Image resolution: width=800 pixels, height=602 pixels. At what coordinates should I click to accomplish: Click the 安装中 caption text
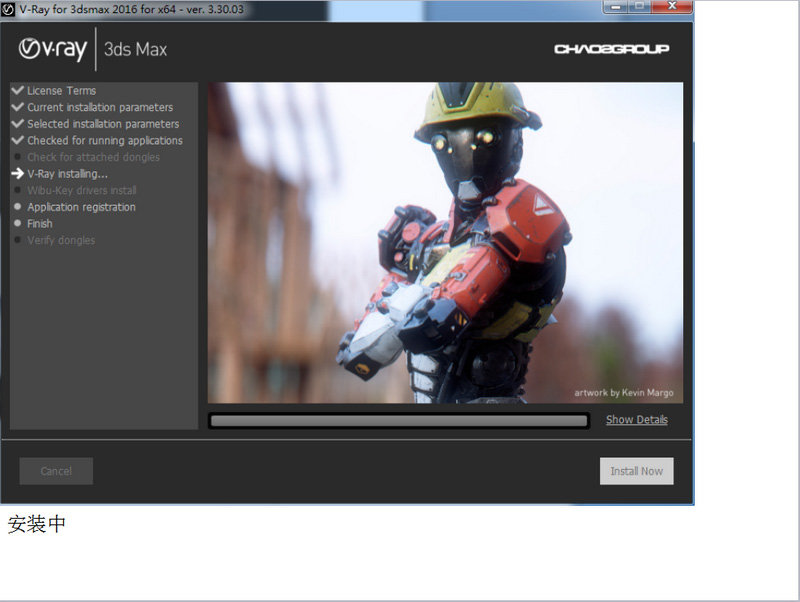37,524
